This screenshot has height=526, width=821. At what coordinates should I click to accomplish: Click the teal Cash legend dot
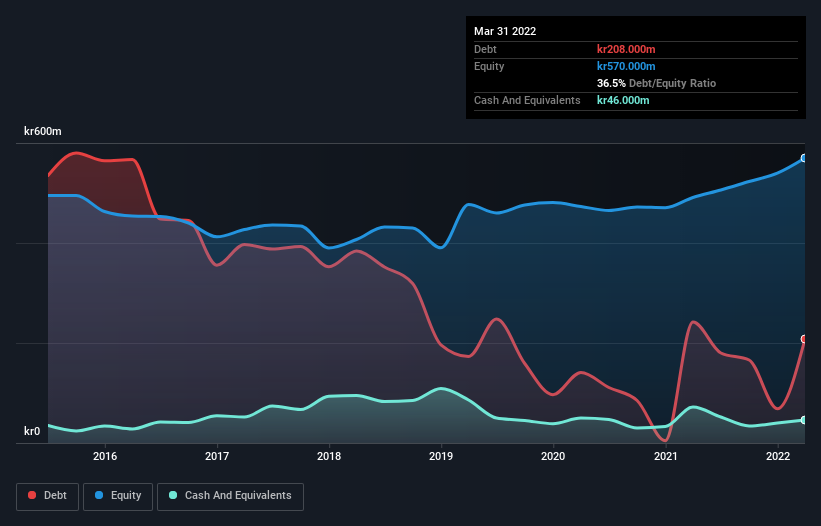(x=173, y=495)
